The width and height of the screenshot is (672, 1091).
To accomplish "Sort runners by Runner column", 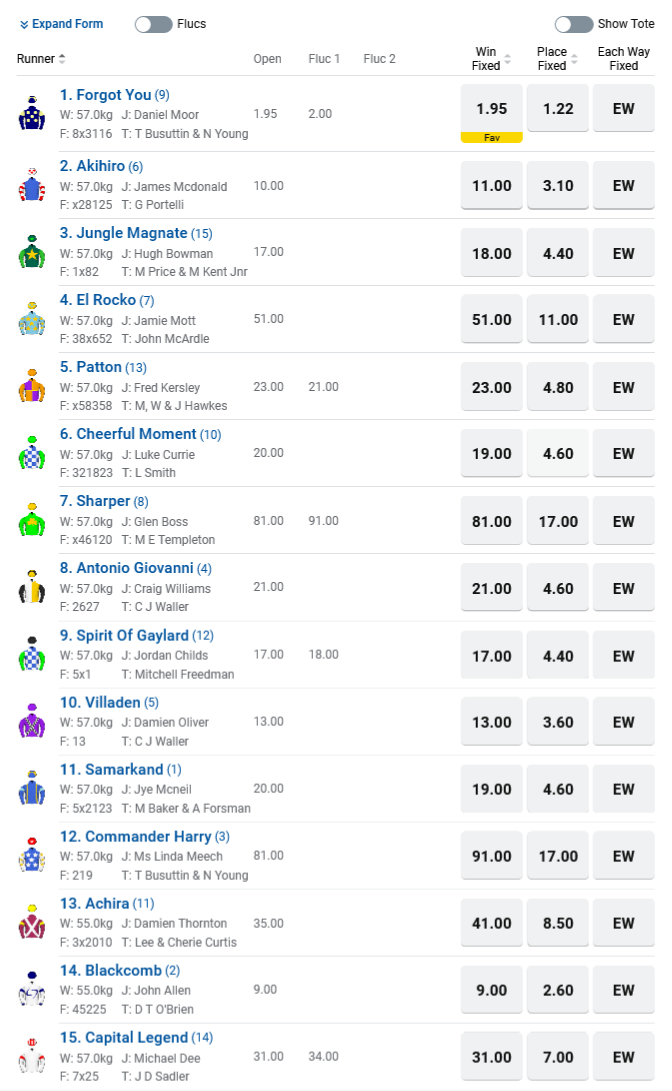I will (x=41, y=59).
